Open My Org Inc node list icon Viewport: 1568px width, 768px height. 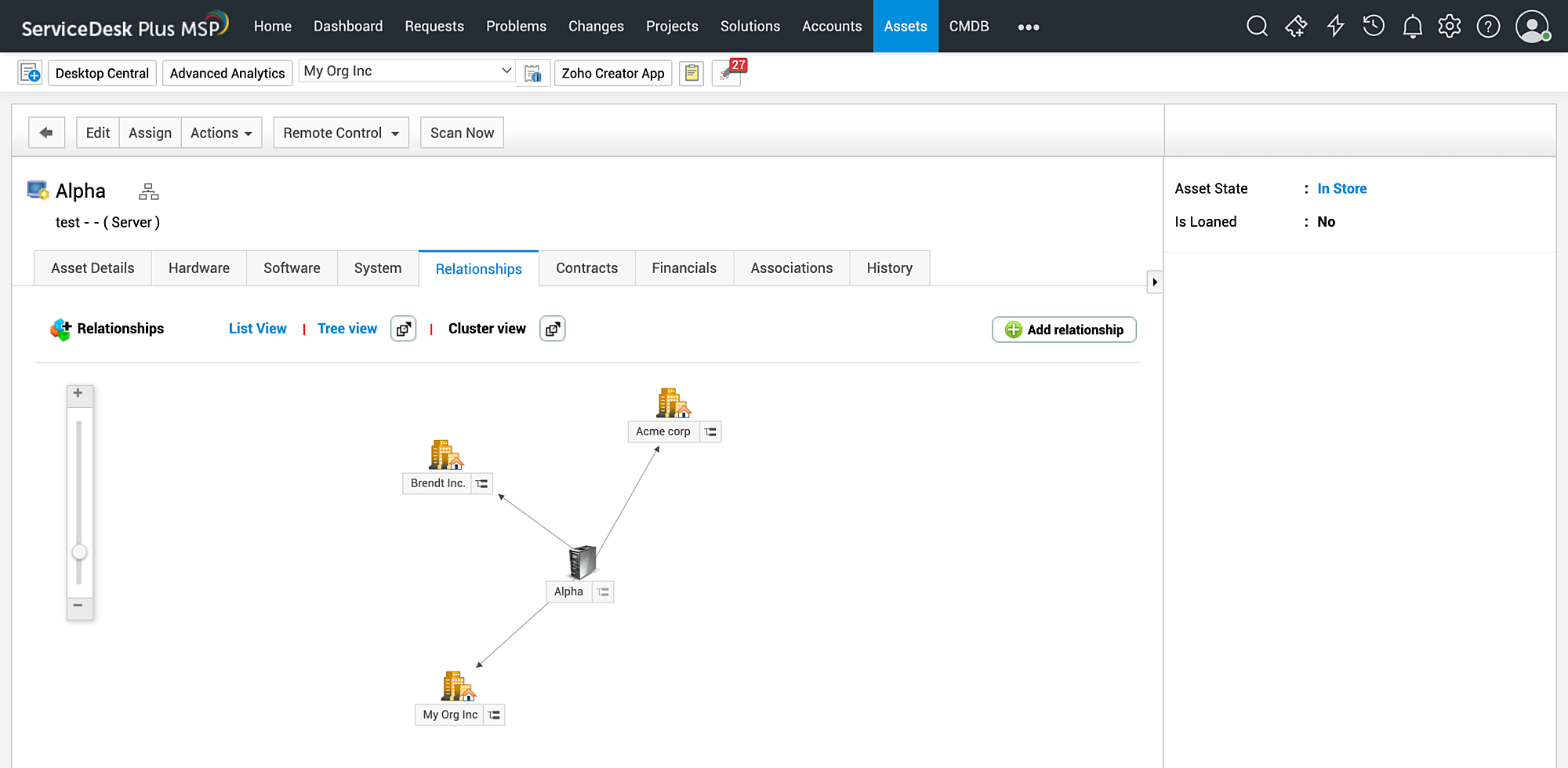(x=494, y=715)
